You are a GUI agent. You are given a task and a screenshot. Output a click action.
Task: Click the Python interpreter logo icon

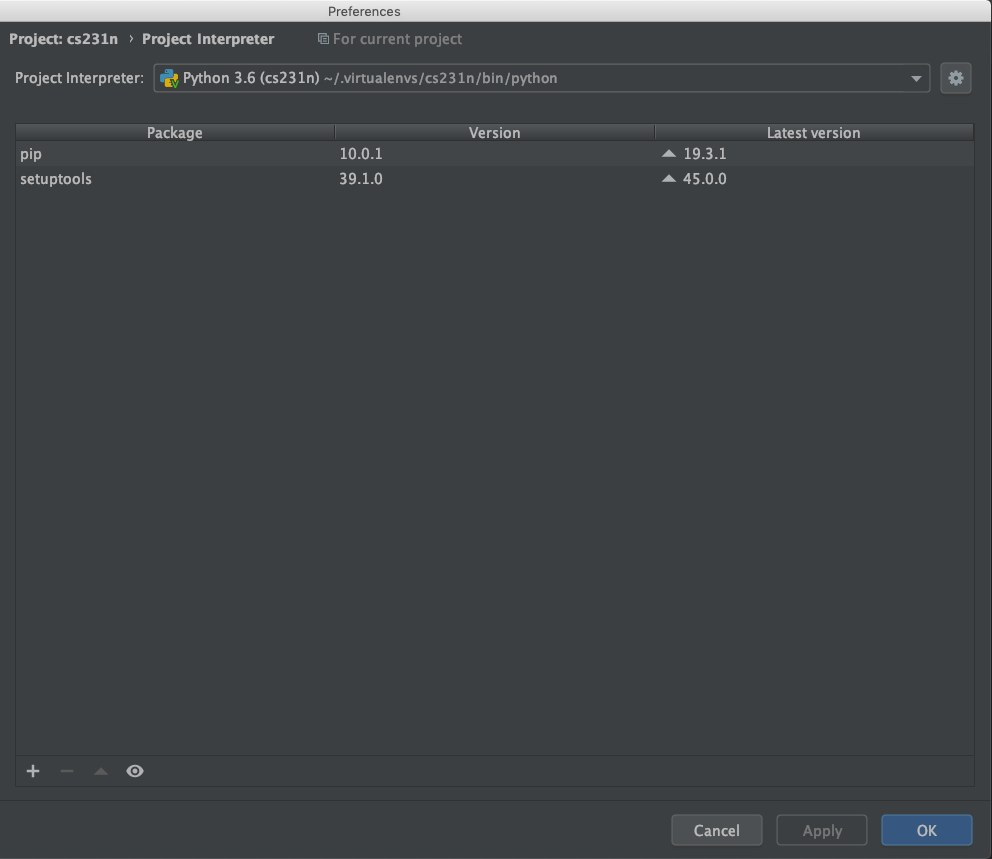[x=169, y=78]
